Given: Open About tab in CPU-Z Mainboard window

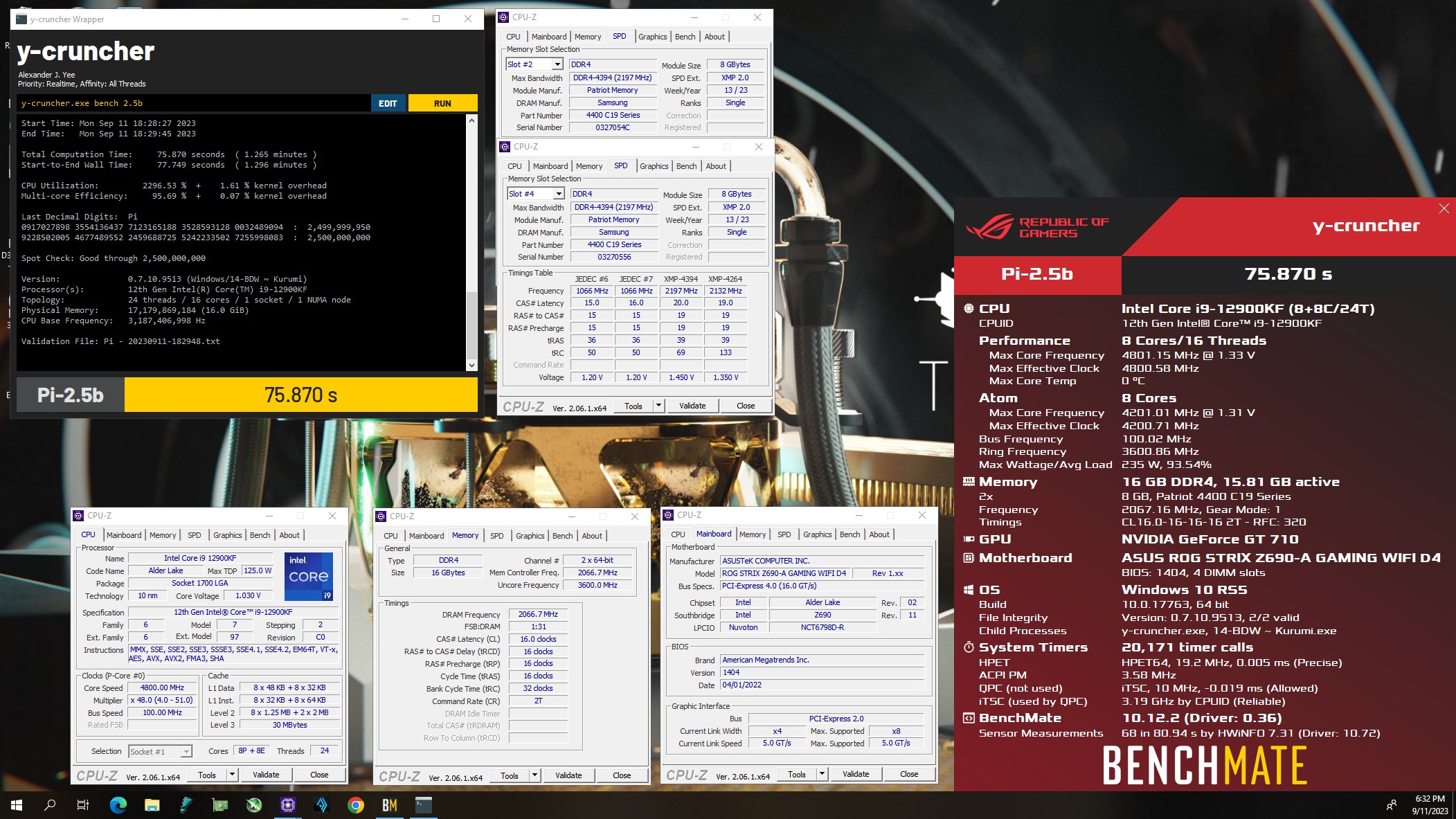Looking at the screenshot, I should point(879,534).
